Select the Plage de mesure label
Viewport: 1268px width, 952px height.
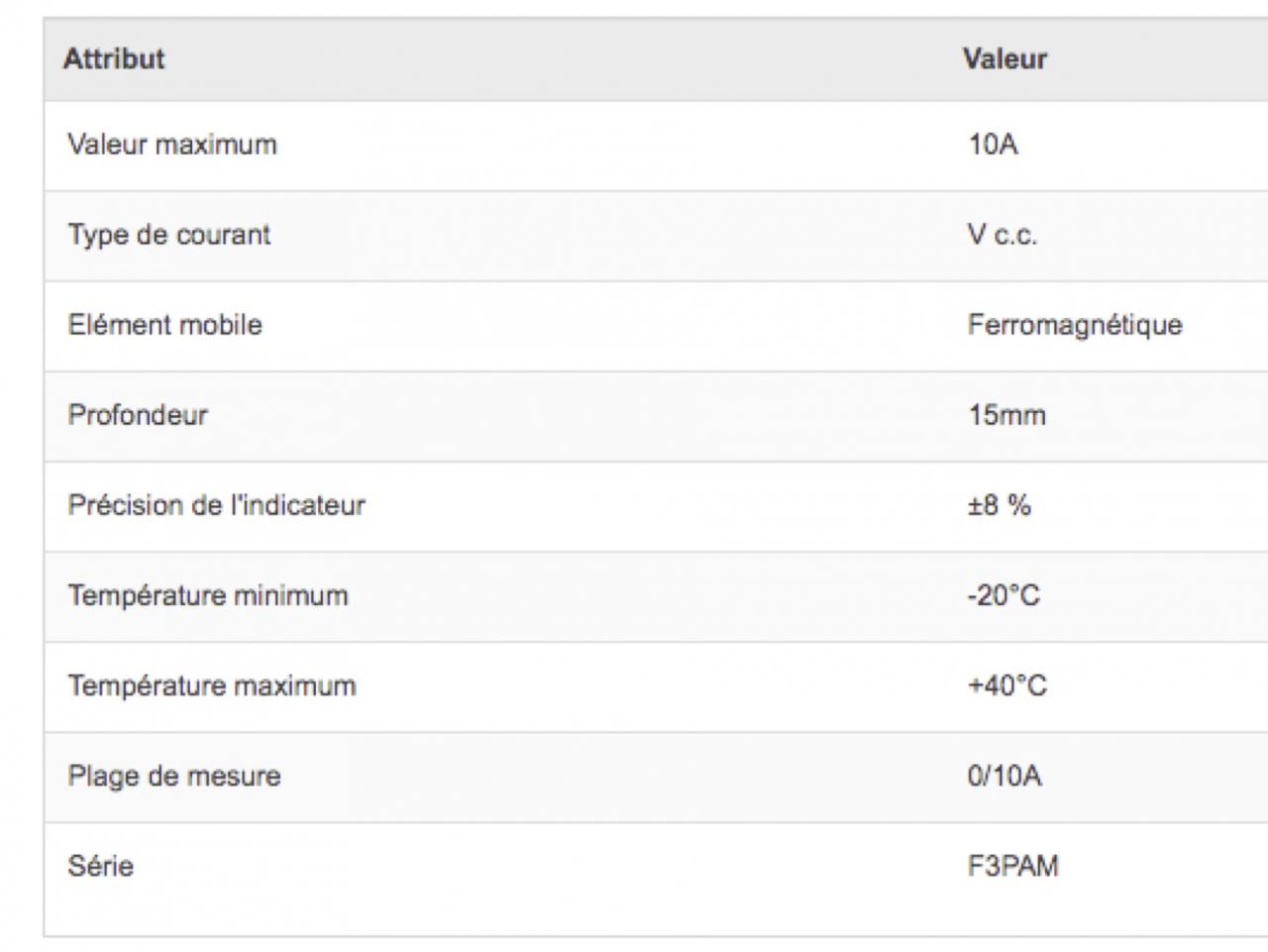pos(174,776)
